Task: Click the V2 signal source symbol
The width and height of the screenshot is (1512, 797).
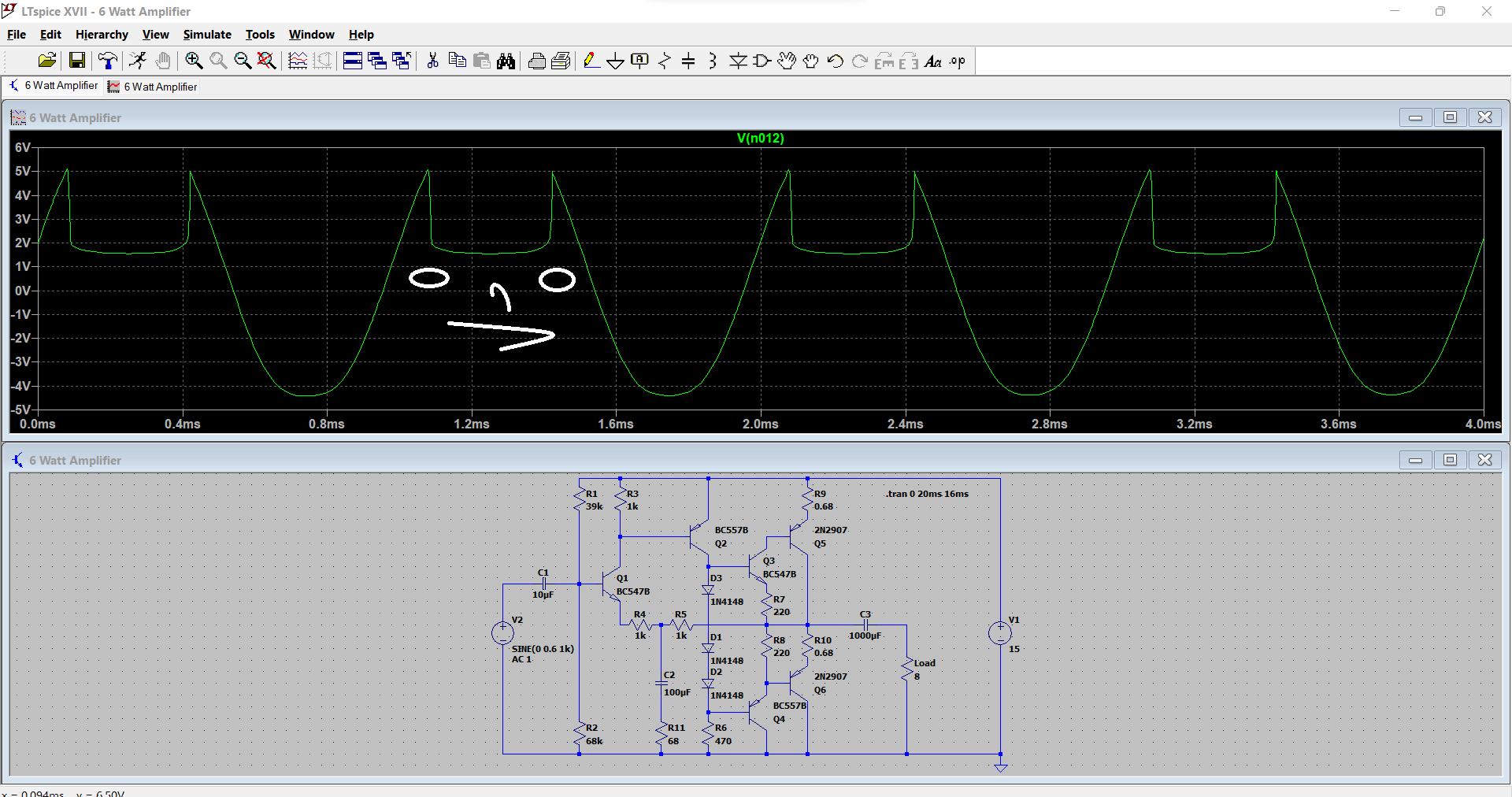Action: pyautogui.click(x=502, y=632)
